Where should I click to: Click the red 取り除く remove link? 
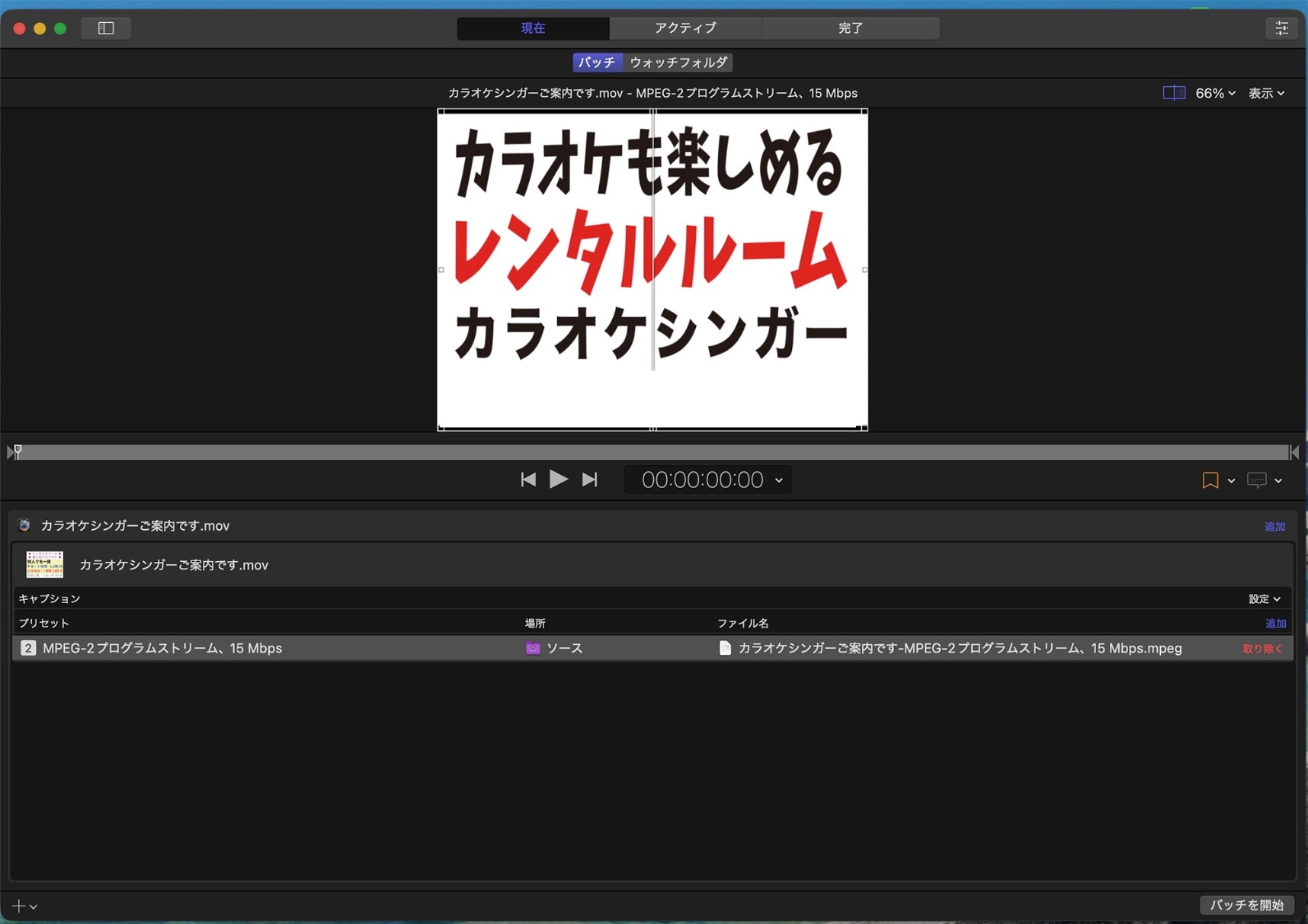[1262, 649]
